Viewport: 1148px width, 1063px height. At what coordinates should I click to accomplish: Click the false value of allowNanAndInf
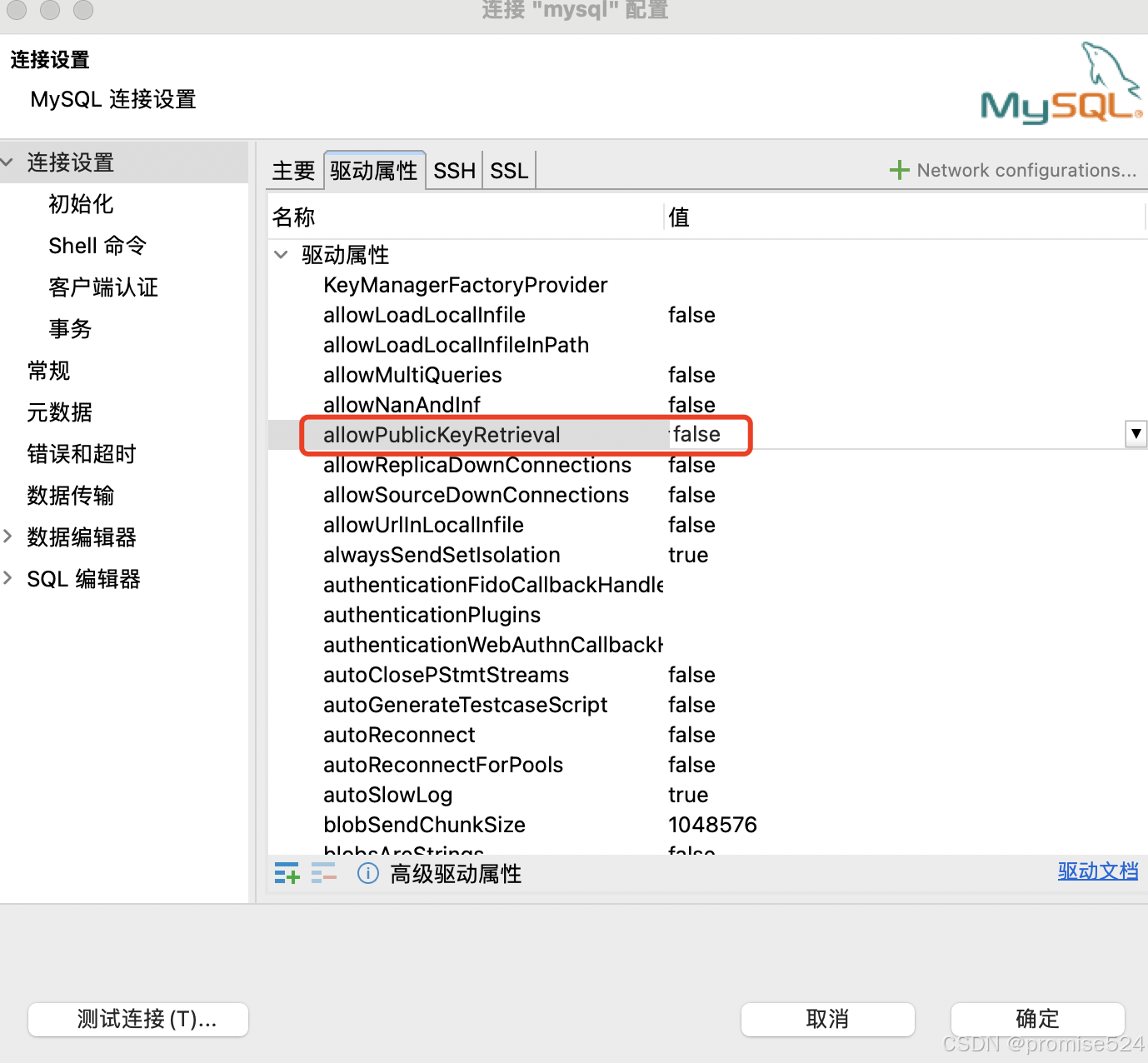tap(691, 405)
